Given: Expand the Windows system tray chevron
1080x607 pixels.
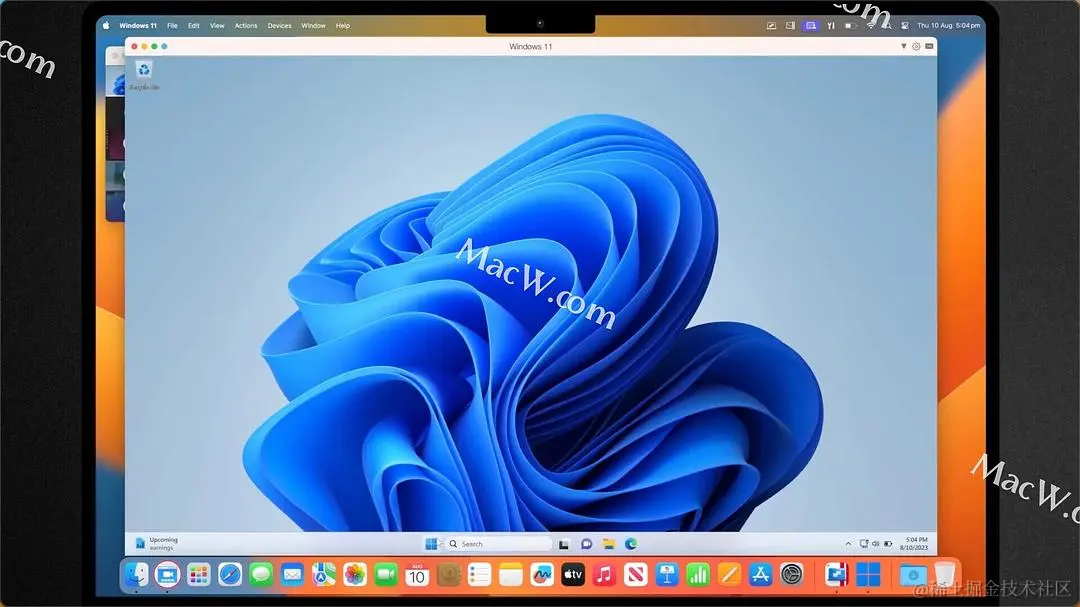Looking at the screenshot, I should coord(848,544).
